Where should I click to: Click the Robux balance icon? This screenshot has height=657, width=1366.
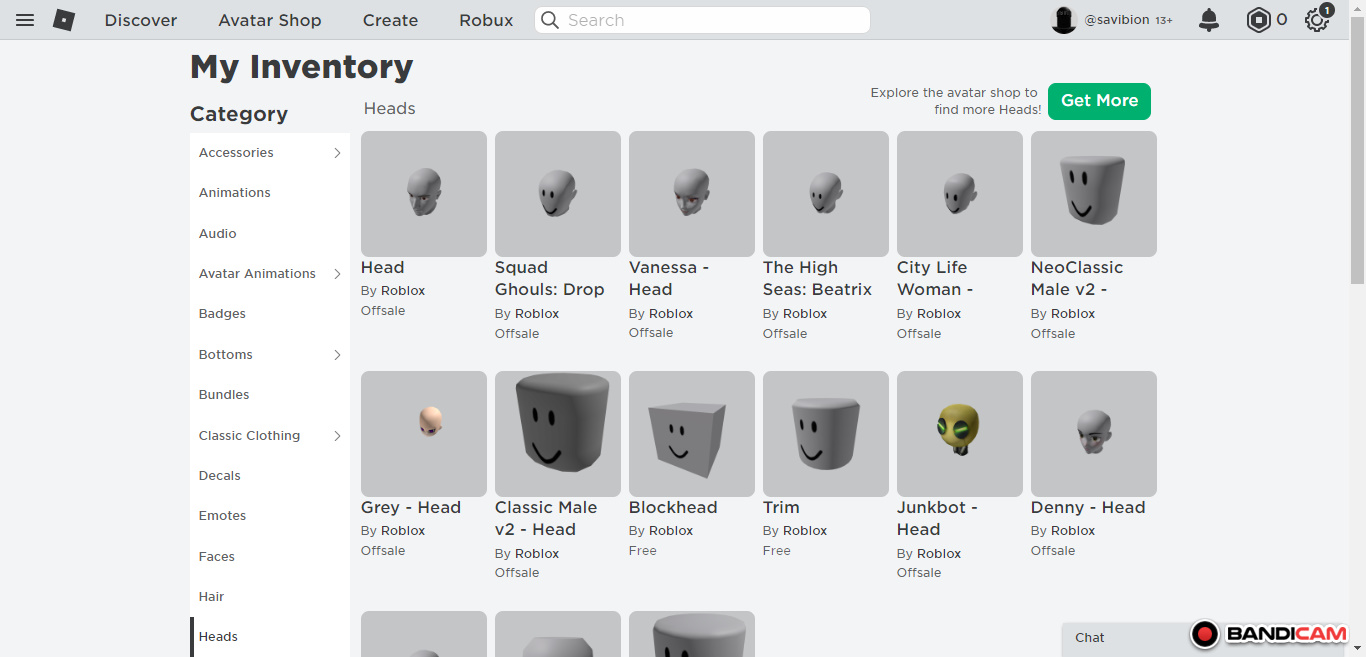pyautogui.click(x=1258, y=20)
